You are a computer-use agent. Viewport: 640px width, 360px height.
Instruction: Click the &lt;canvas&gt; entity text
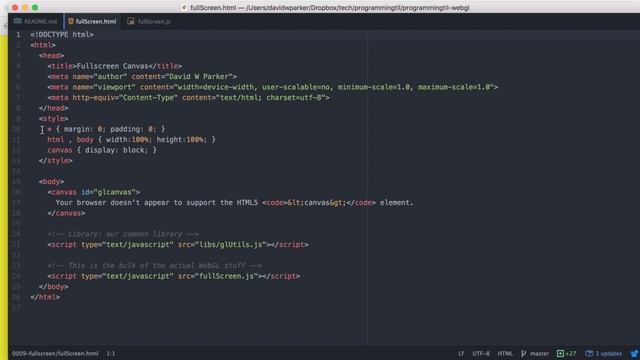click(x=317, y=203)
